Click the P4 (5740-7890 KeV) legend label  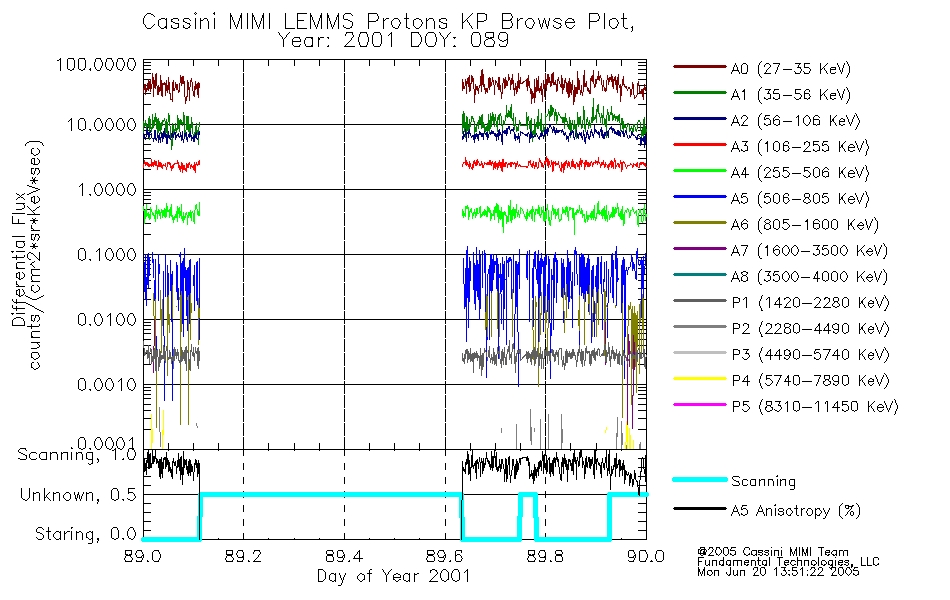pos(810,381)
